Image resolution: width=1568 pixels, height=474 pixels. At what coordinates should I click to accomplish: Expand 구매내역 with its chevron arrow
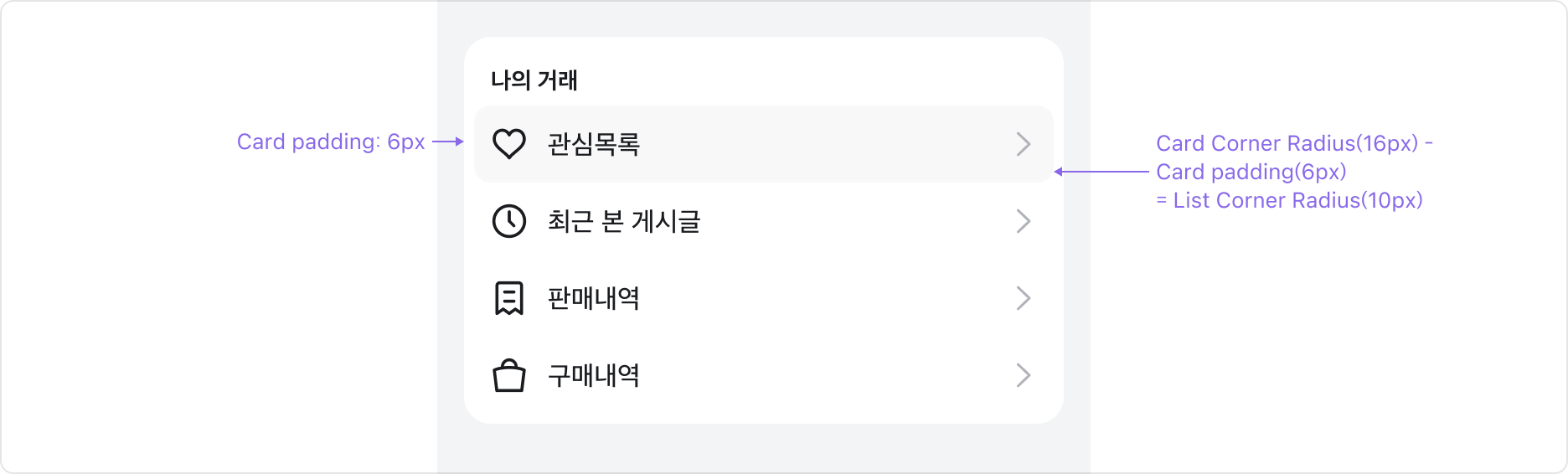pos(1023,375)
